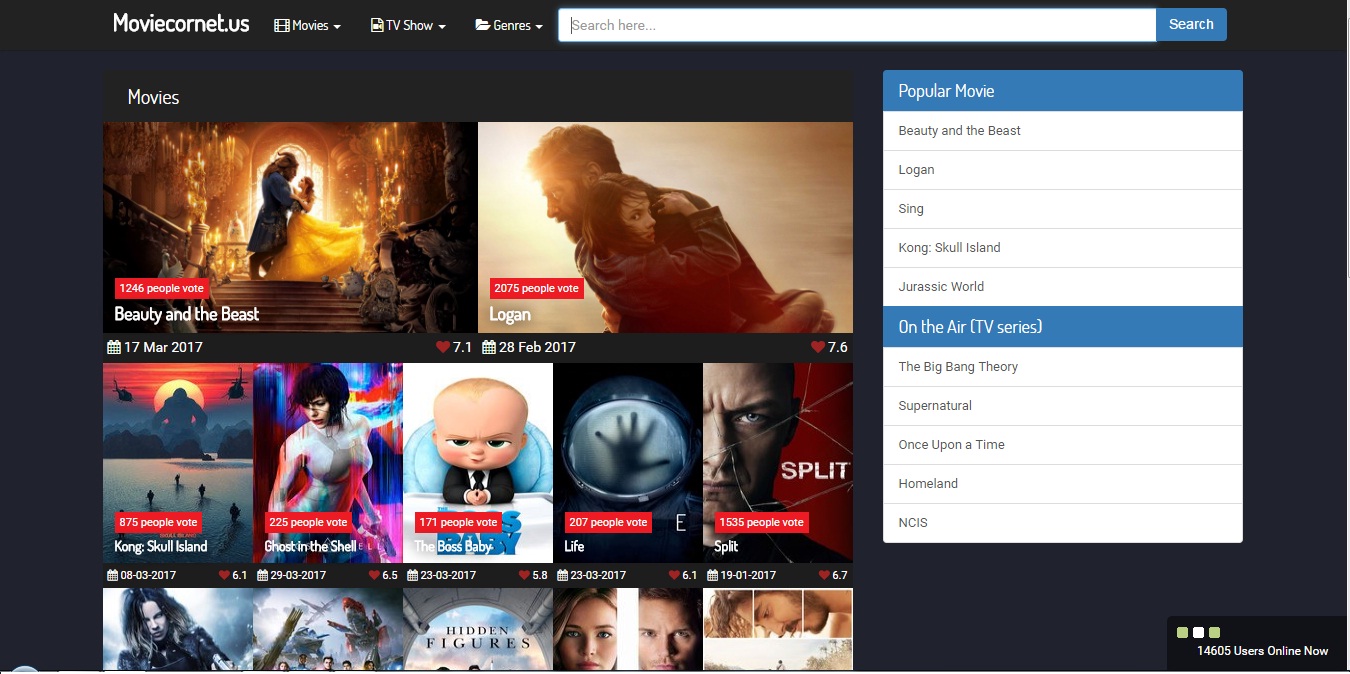Click the heart icon beside rating 7.1
This screenshot has height=674, width=1350.
pos(443,347)
